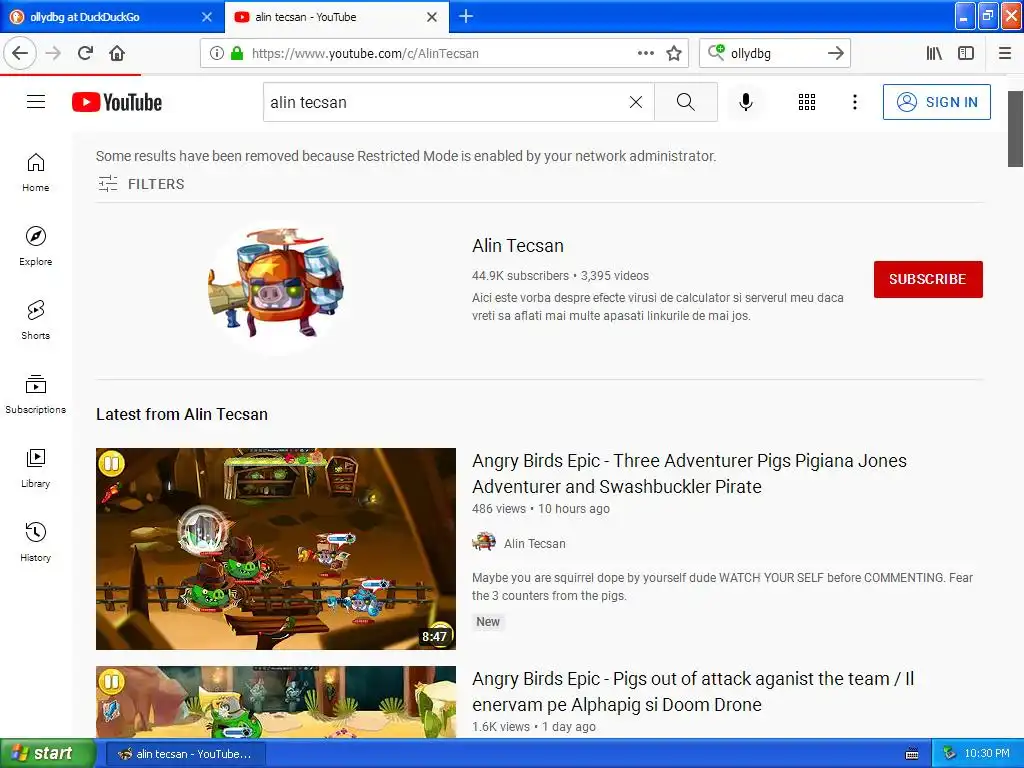
Task: Click the system tray icon beside the clock
Action: click(x=950, y=754)
